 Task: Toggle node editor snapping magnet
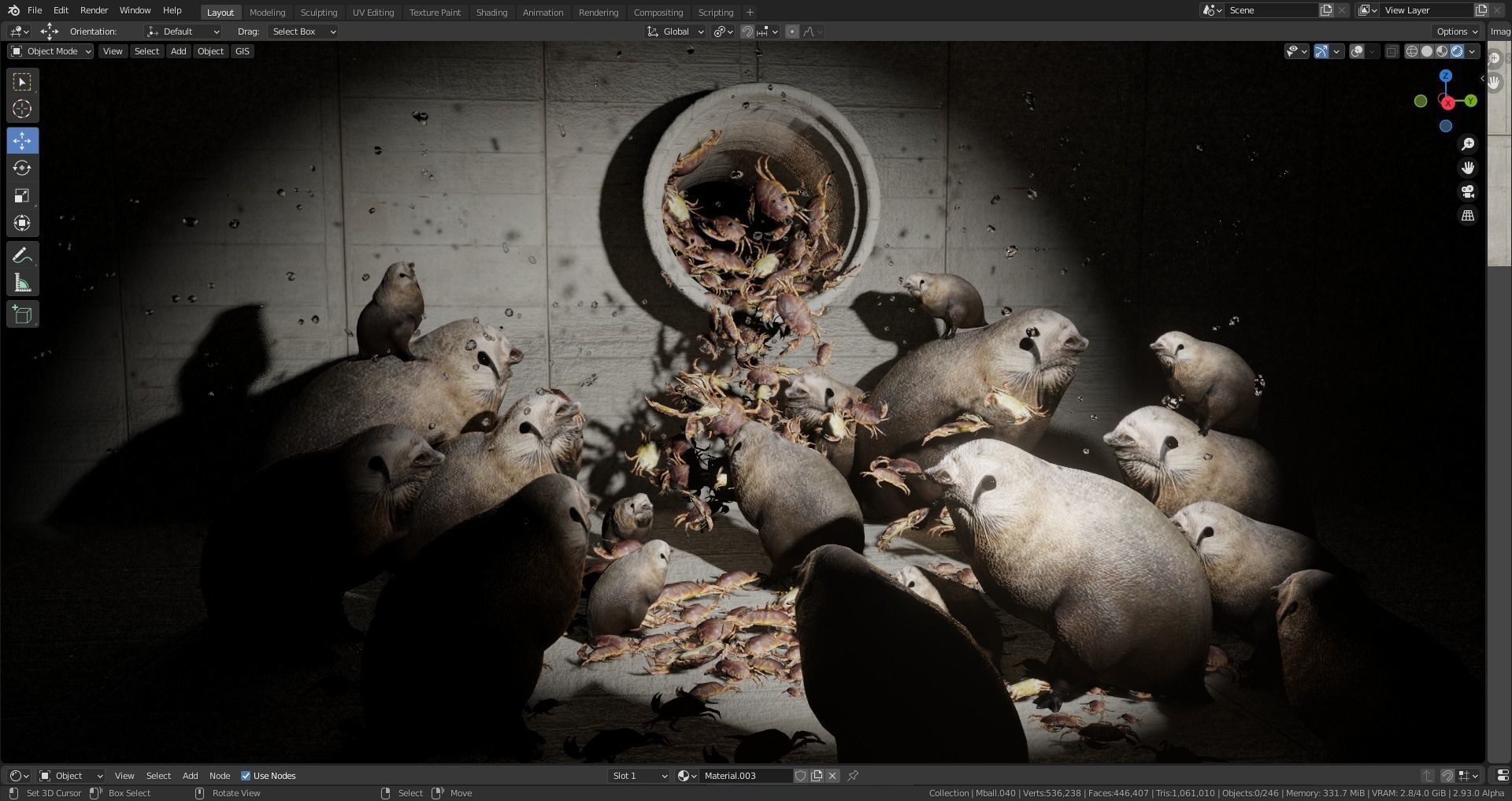tap(1447, 776)
